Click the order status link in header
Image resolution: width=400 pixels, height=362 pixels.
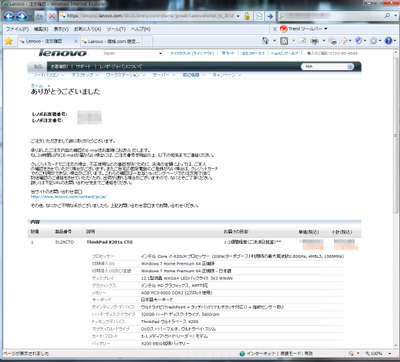coord(253,53)
